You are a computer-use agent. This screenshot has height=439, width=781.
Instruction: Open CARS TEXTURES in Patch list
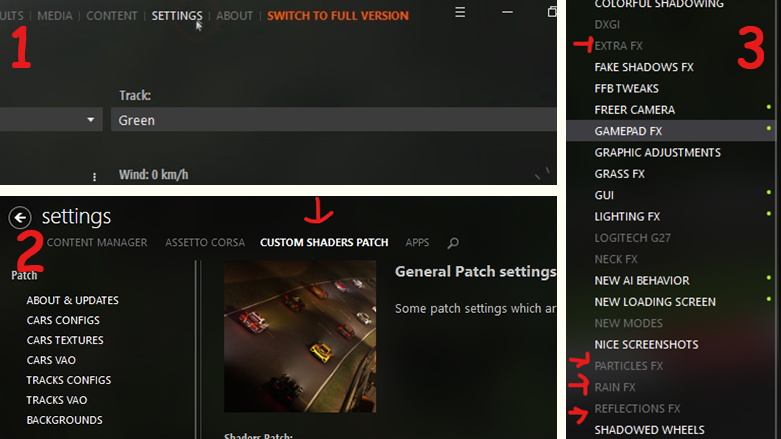[x=65, y=340]
